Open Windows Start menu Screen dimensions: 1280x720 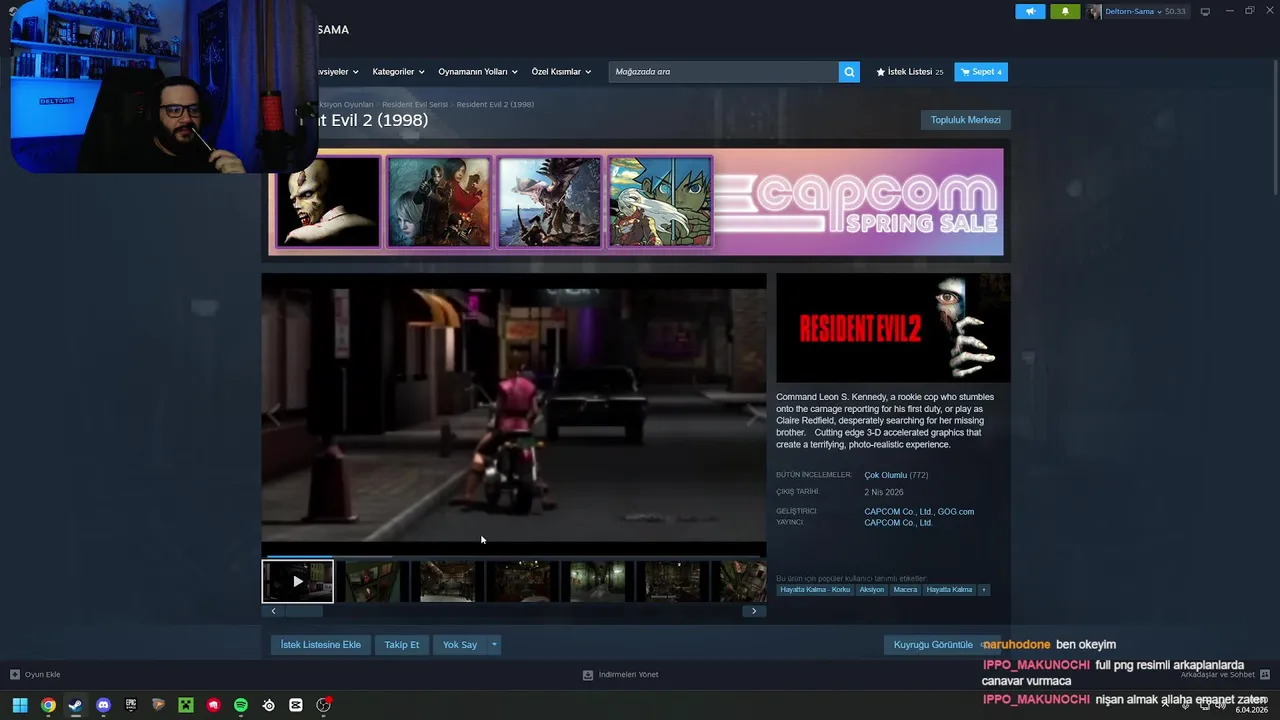coord(20,705)
